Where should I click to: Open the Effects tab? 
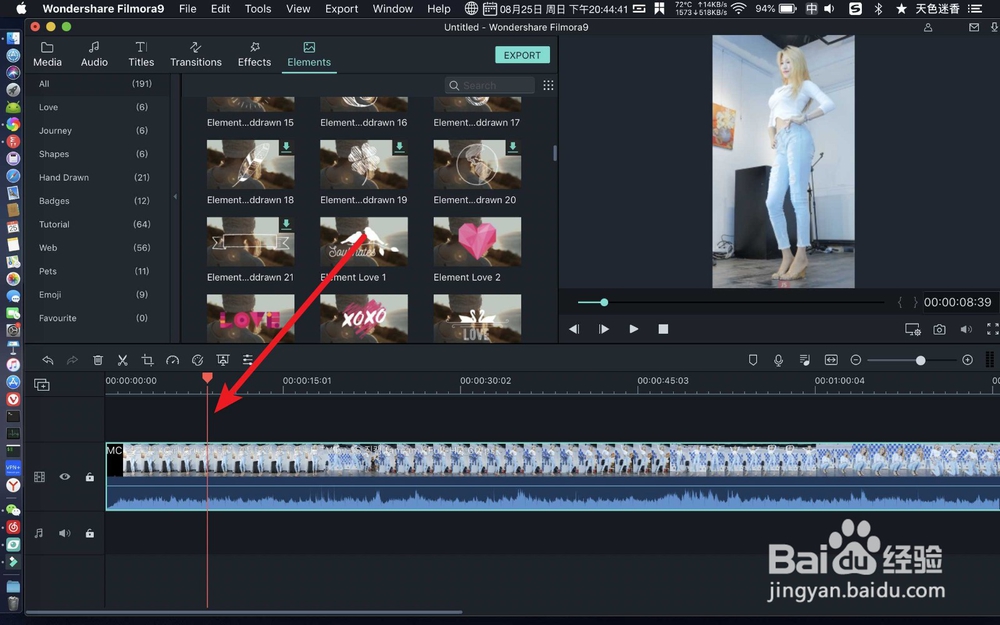[x=254, y=54]
